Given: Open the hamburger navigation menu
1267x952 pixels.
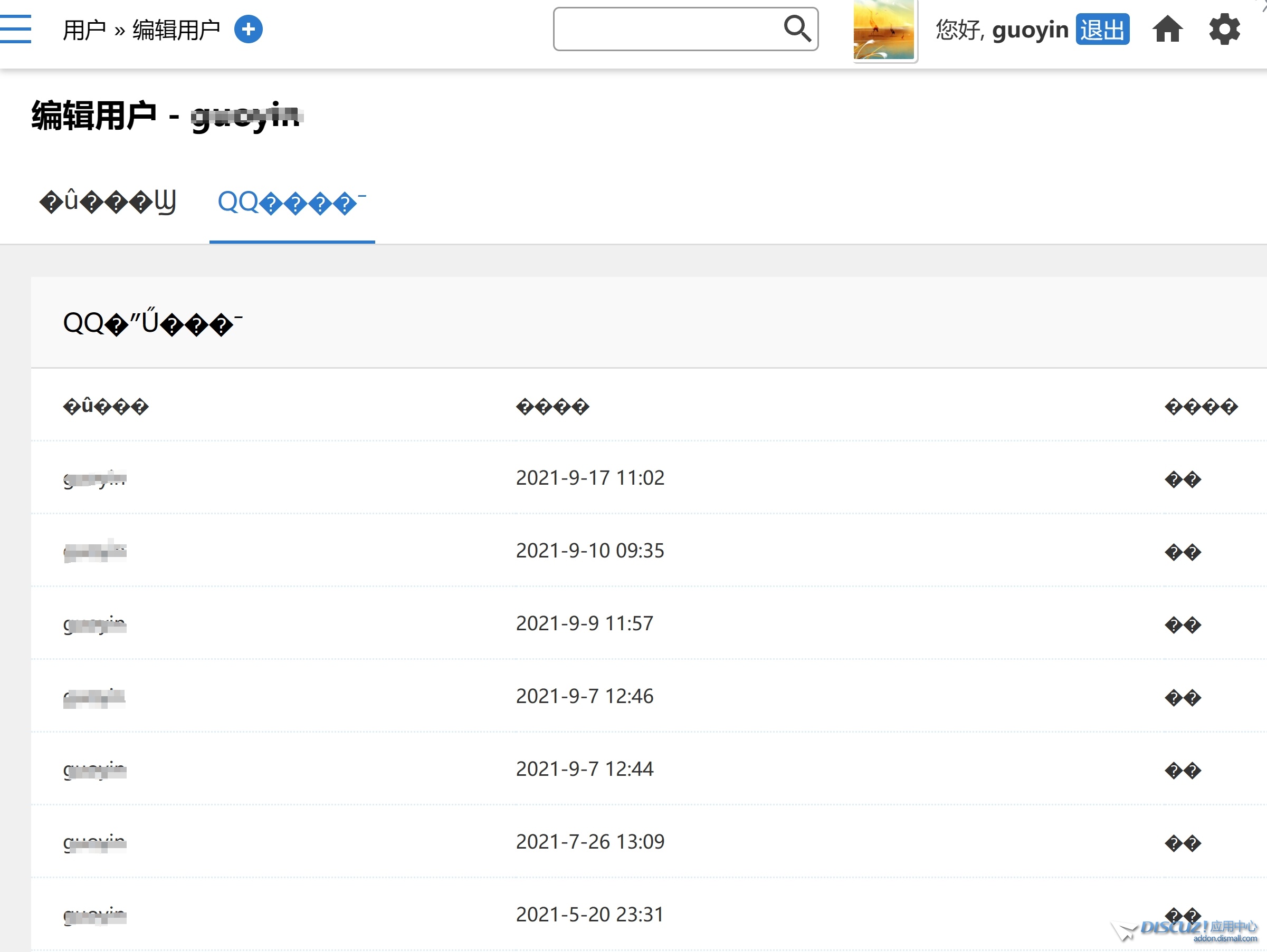Looking at the screenshot, I should 15,29.
